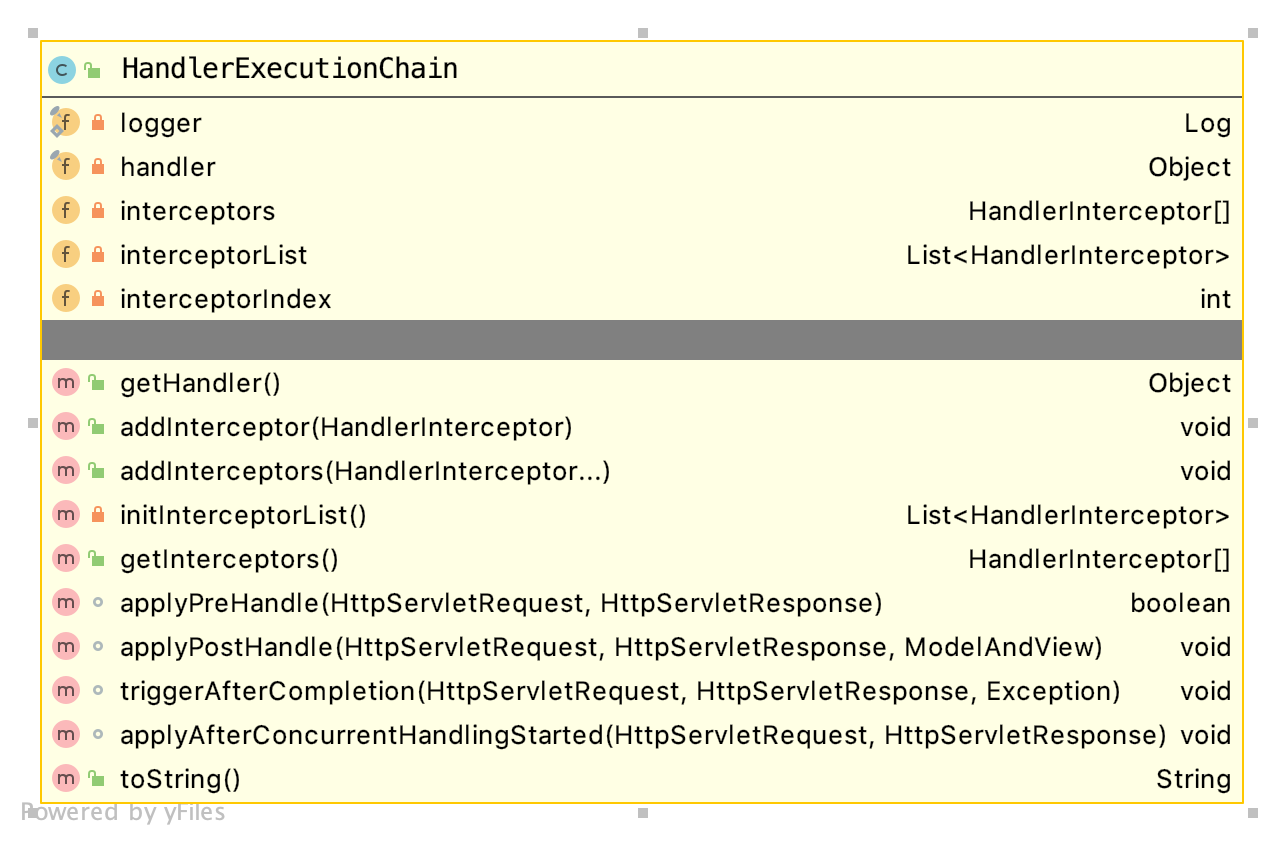Screen dimensions: 1284x844
Task: Click the method icon for getInterceptors()
Action: click(65, 559)
